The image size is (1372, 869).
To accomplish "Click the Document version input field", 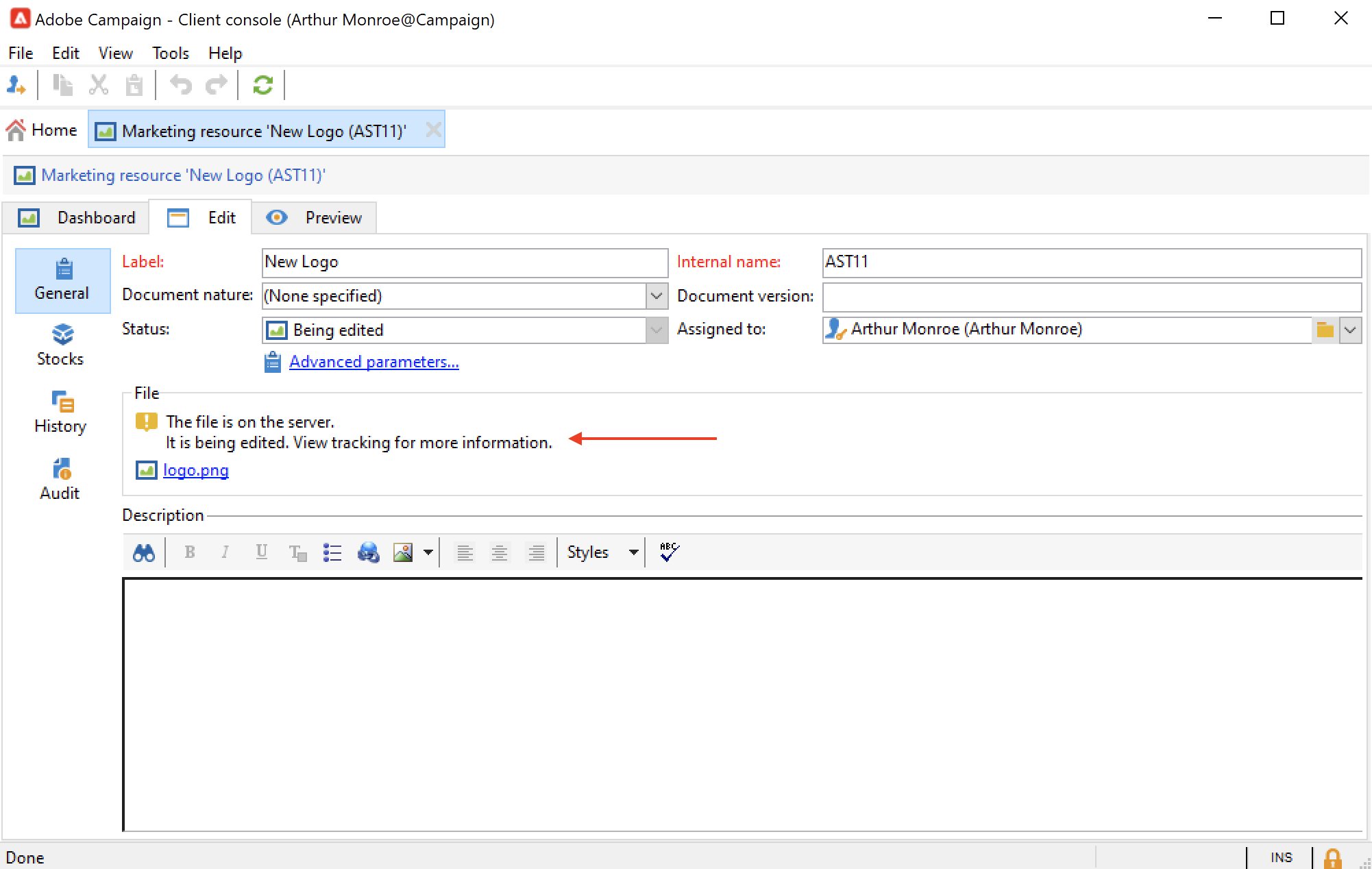I will [x=1091, y=296].
